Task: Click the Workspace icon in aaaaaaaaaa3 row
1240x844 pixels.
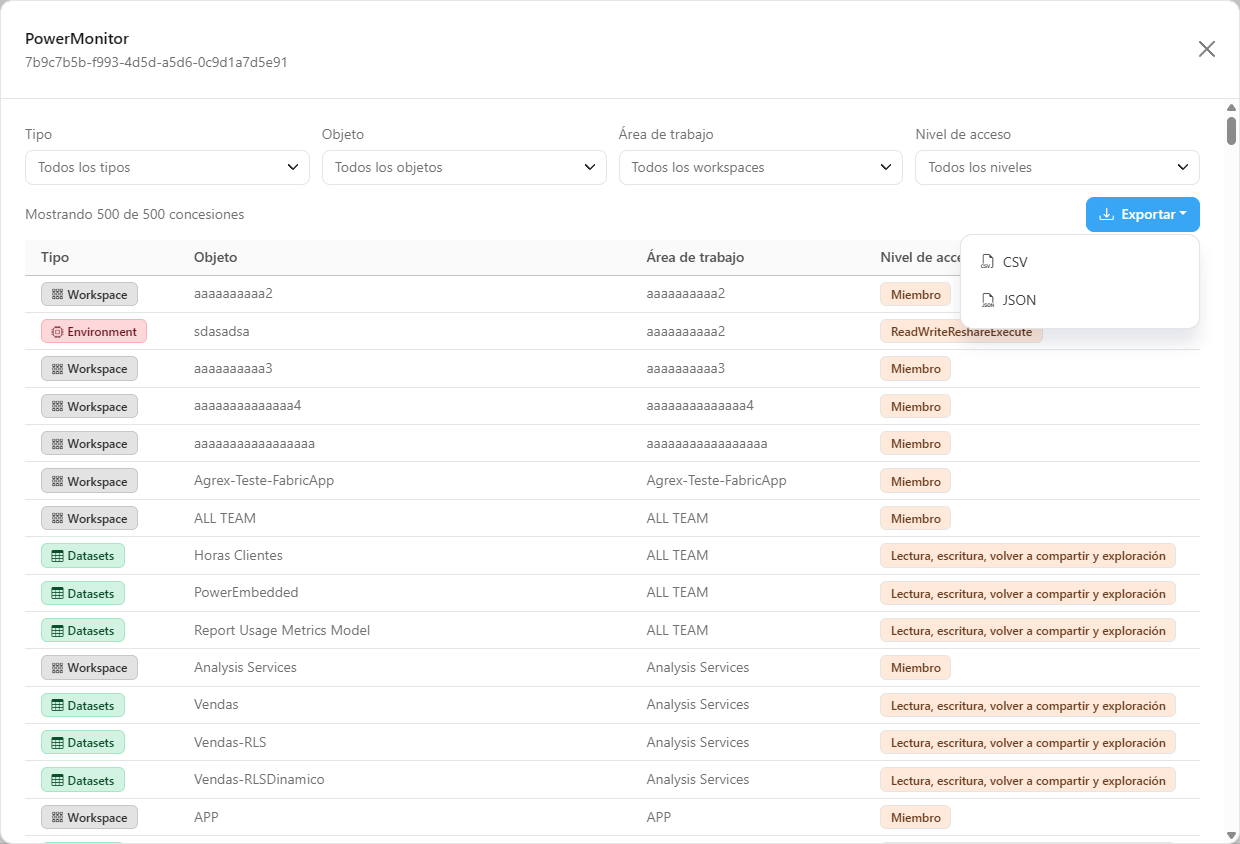Action: (x=57, y=369)
